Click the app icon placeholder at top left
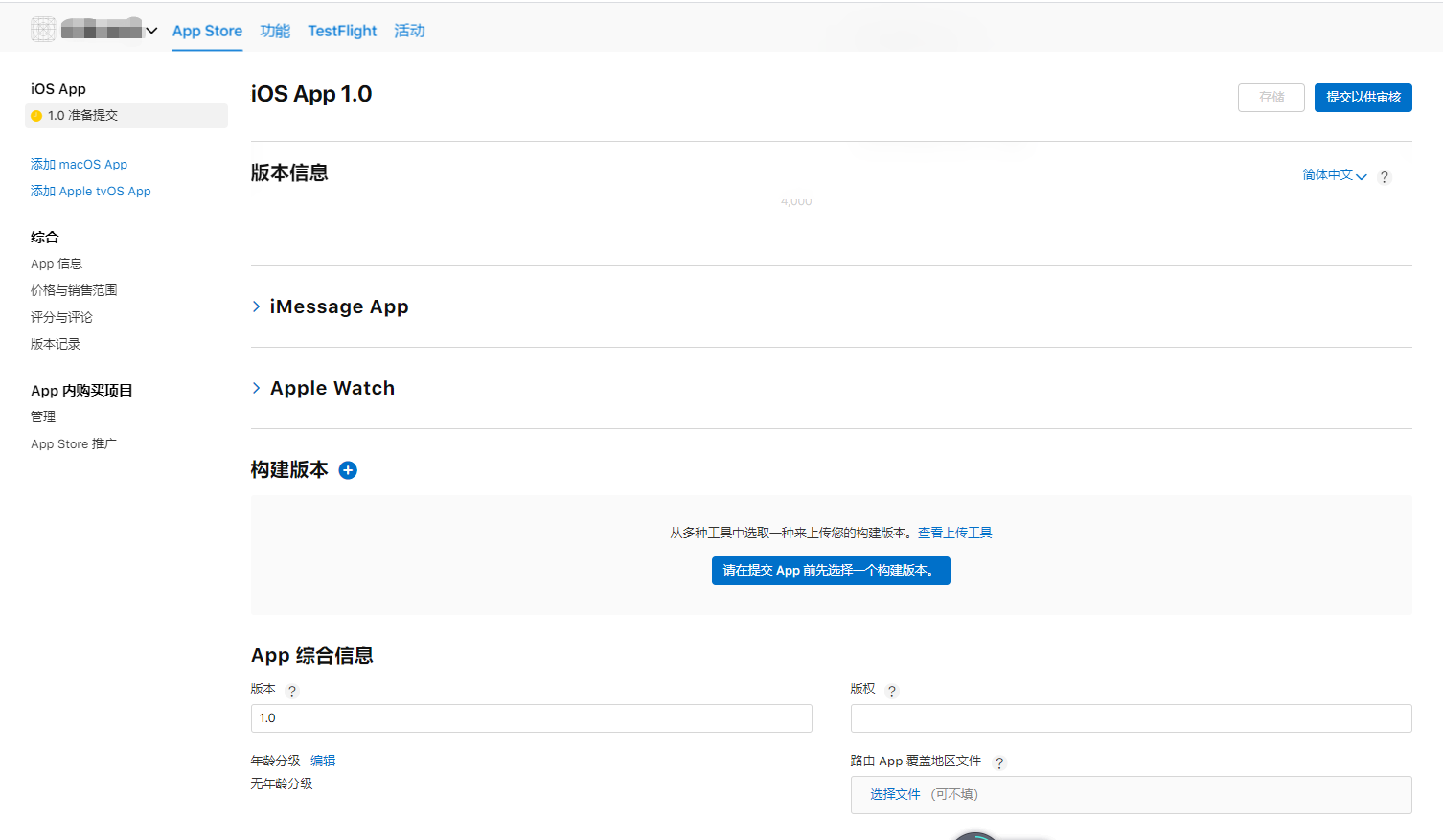 tap(43, 30)
